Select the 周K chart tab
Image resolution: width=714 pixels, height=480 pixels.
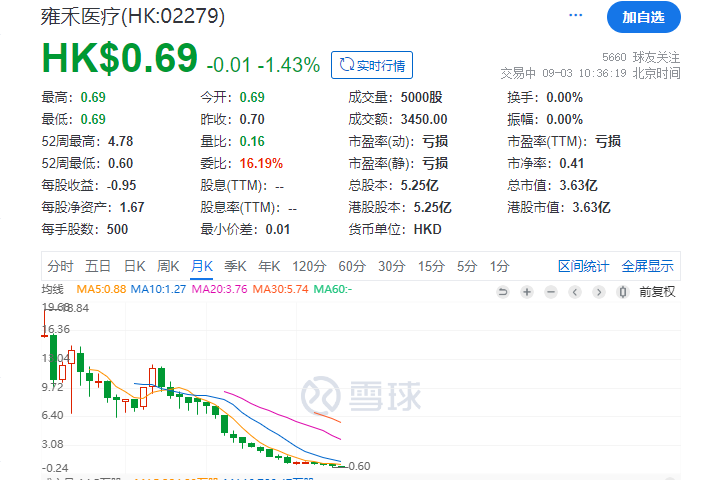tap(168, 266)
